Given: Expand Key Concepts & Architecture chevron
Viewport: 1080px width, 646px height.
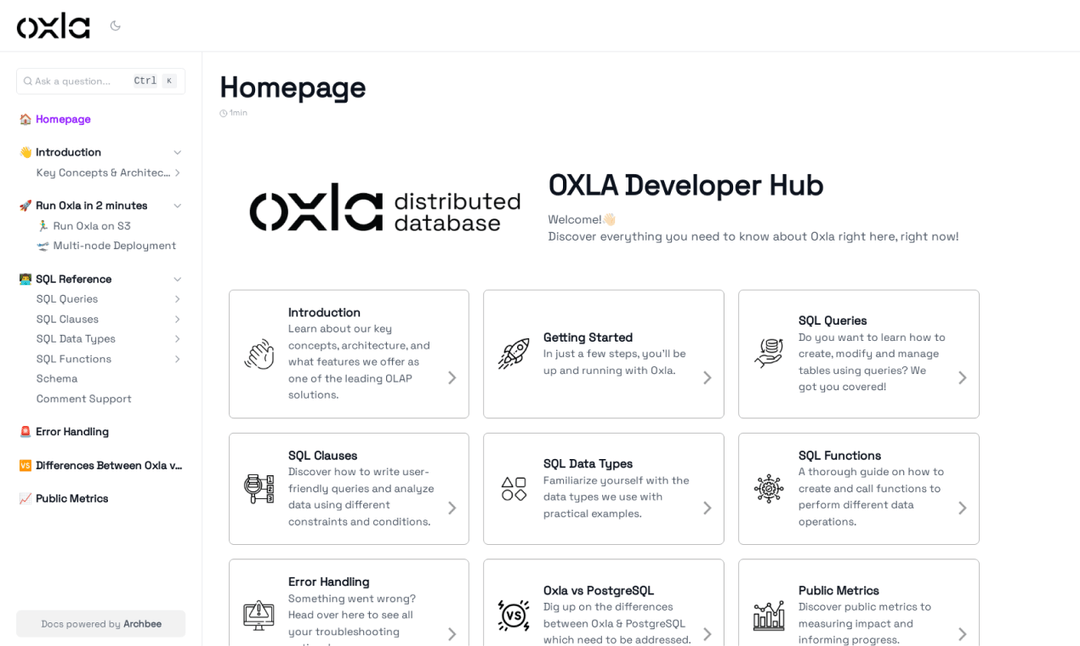Looking at the screenshot, I should click(177, 173).
